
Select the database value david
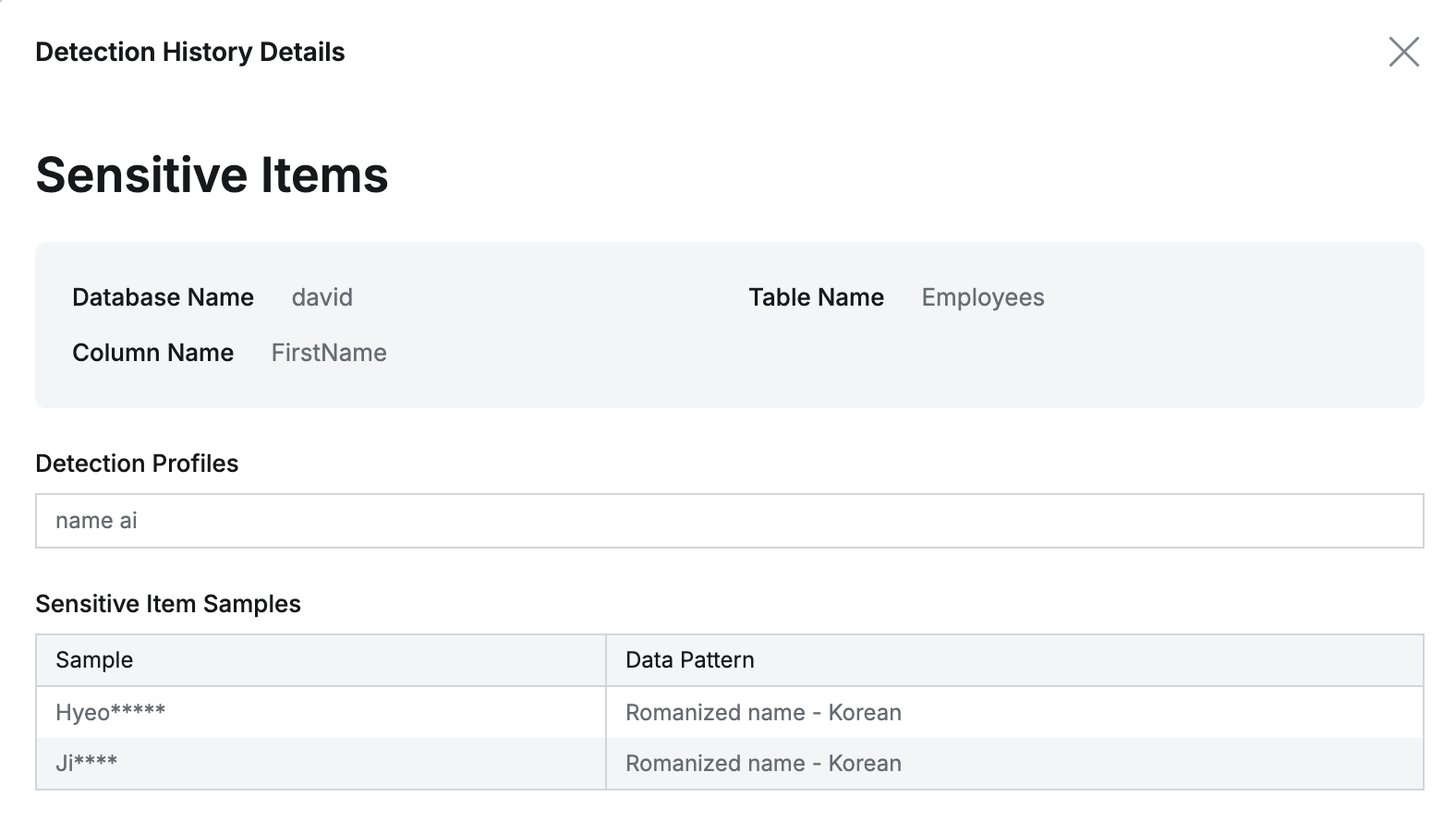point(322,297)
